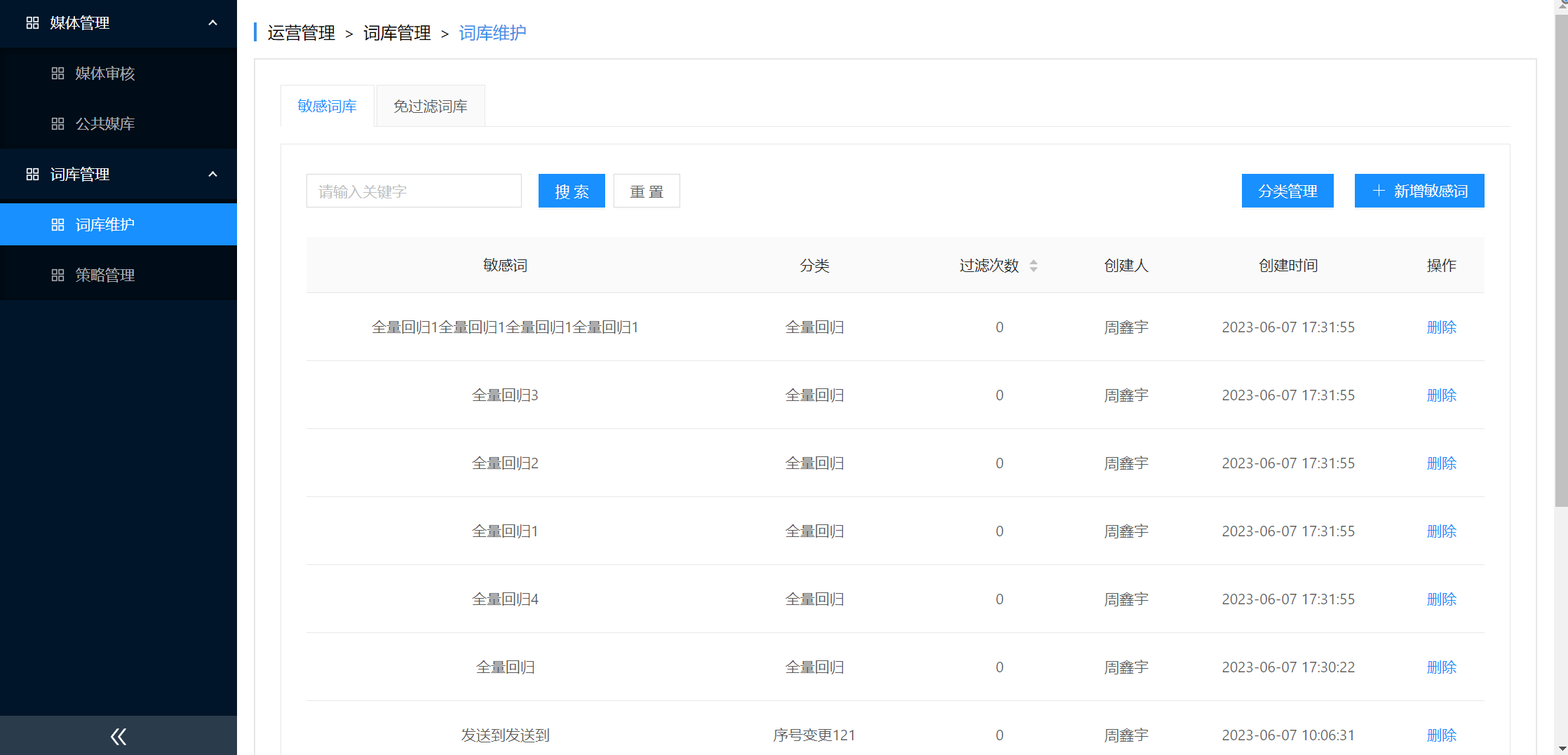Click the grid icon beside 词库维护
The width and height of the screenshot is (1568, 755).
point(58,225)
